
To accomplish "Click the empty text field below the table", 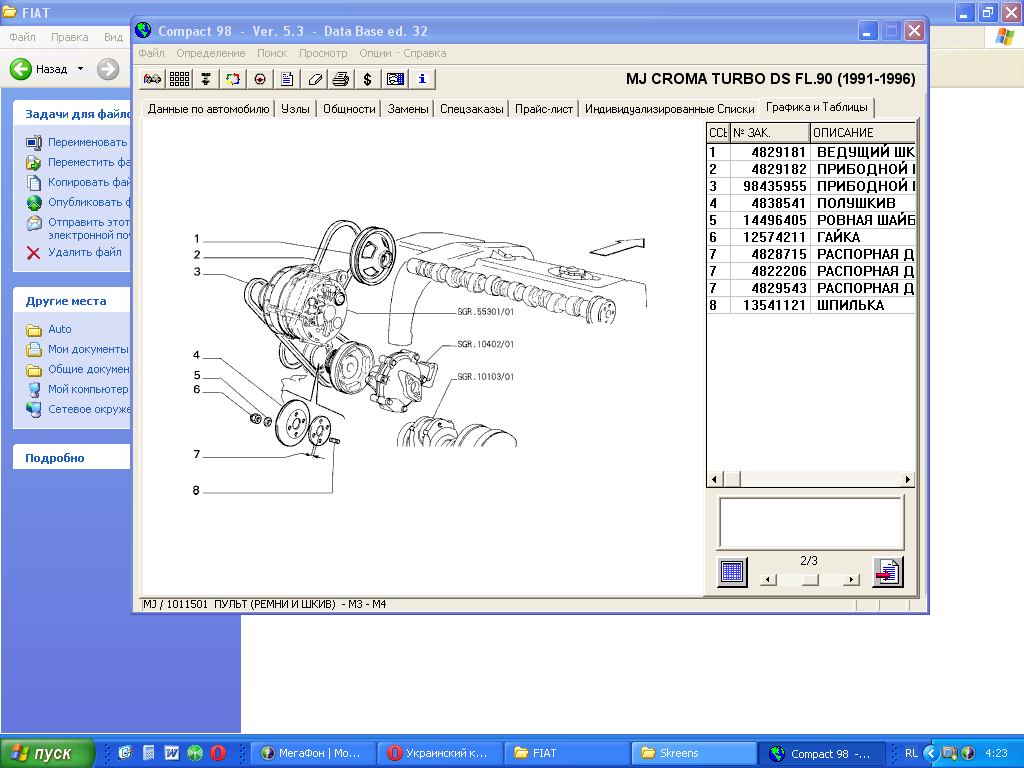I will pyautogui.click(x=810, y=521).
